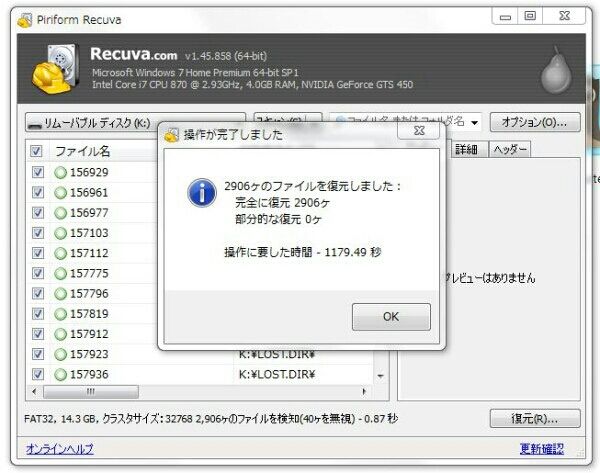Screen dimensions: 600x473
Task: Maximize the Piriform Recuva window
Action: (x=530, y=16)
